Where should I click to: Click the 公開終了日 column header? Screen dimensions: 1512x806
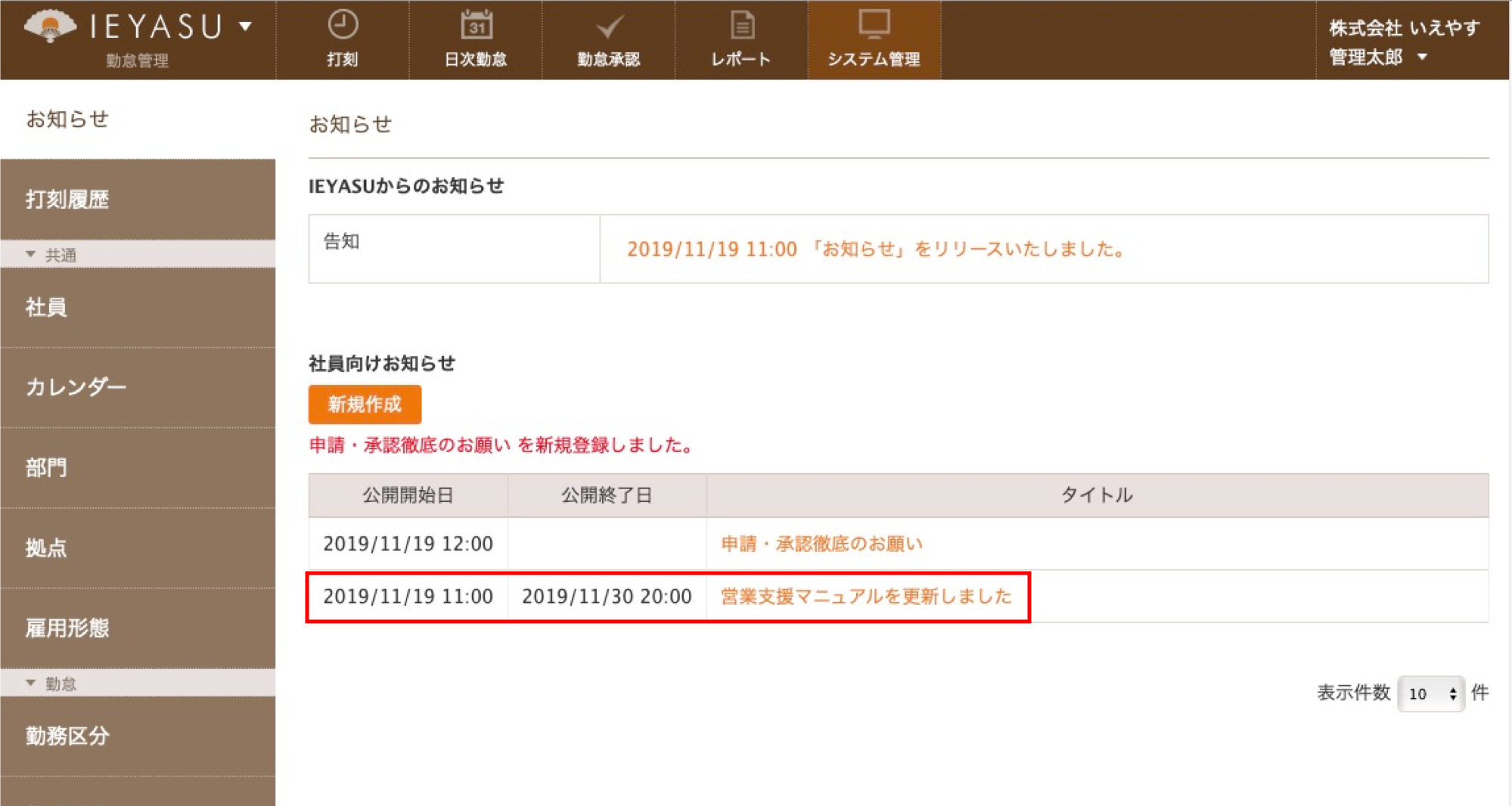click(607, 495)
